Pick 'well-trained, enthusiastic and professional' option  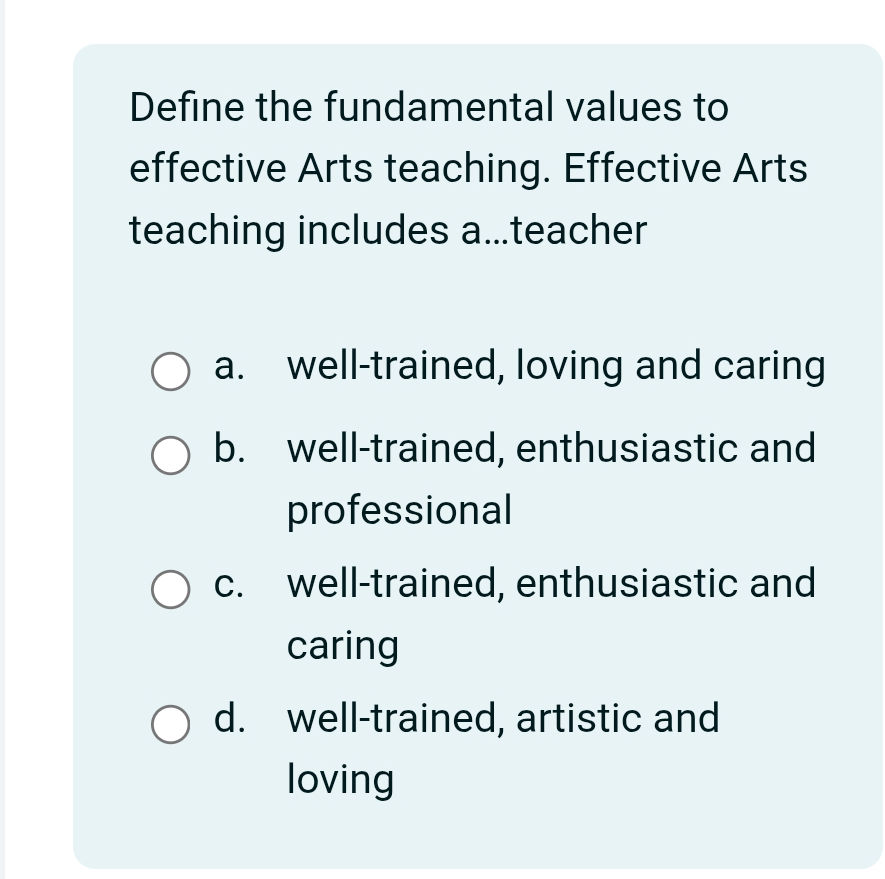click(551, 450)
